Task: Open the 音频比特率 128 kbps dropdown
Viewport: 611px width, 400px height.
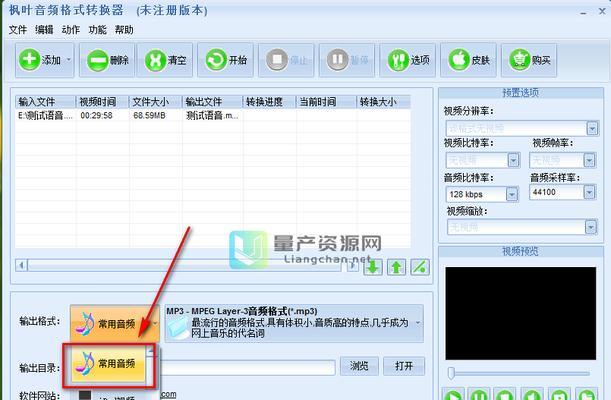Action: click(x=512, y=194)
